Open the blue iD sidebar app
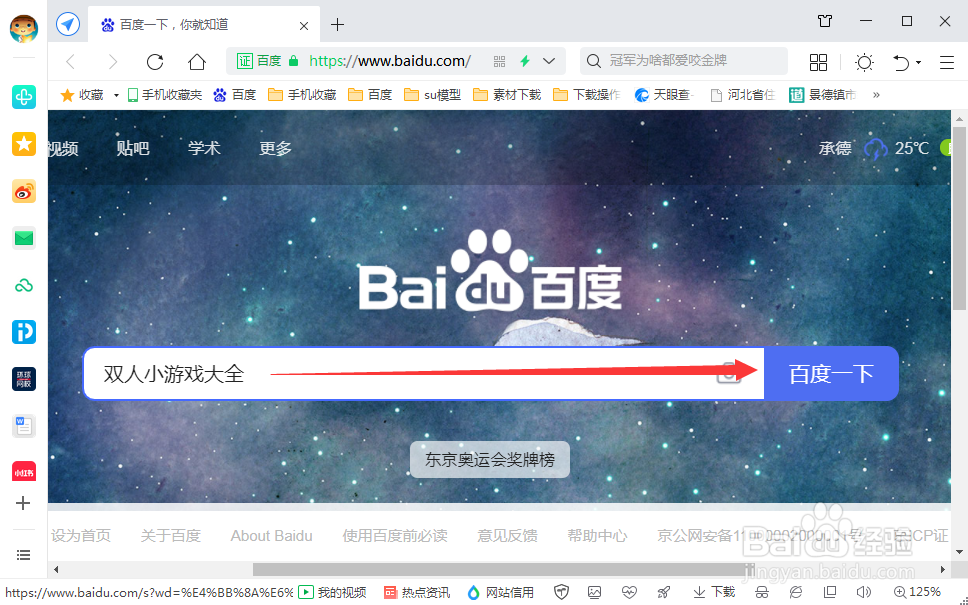968x605 pixels. coord(23,332)
